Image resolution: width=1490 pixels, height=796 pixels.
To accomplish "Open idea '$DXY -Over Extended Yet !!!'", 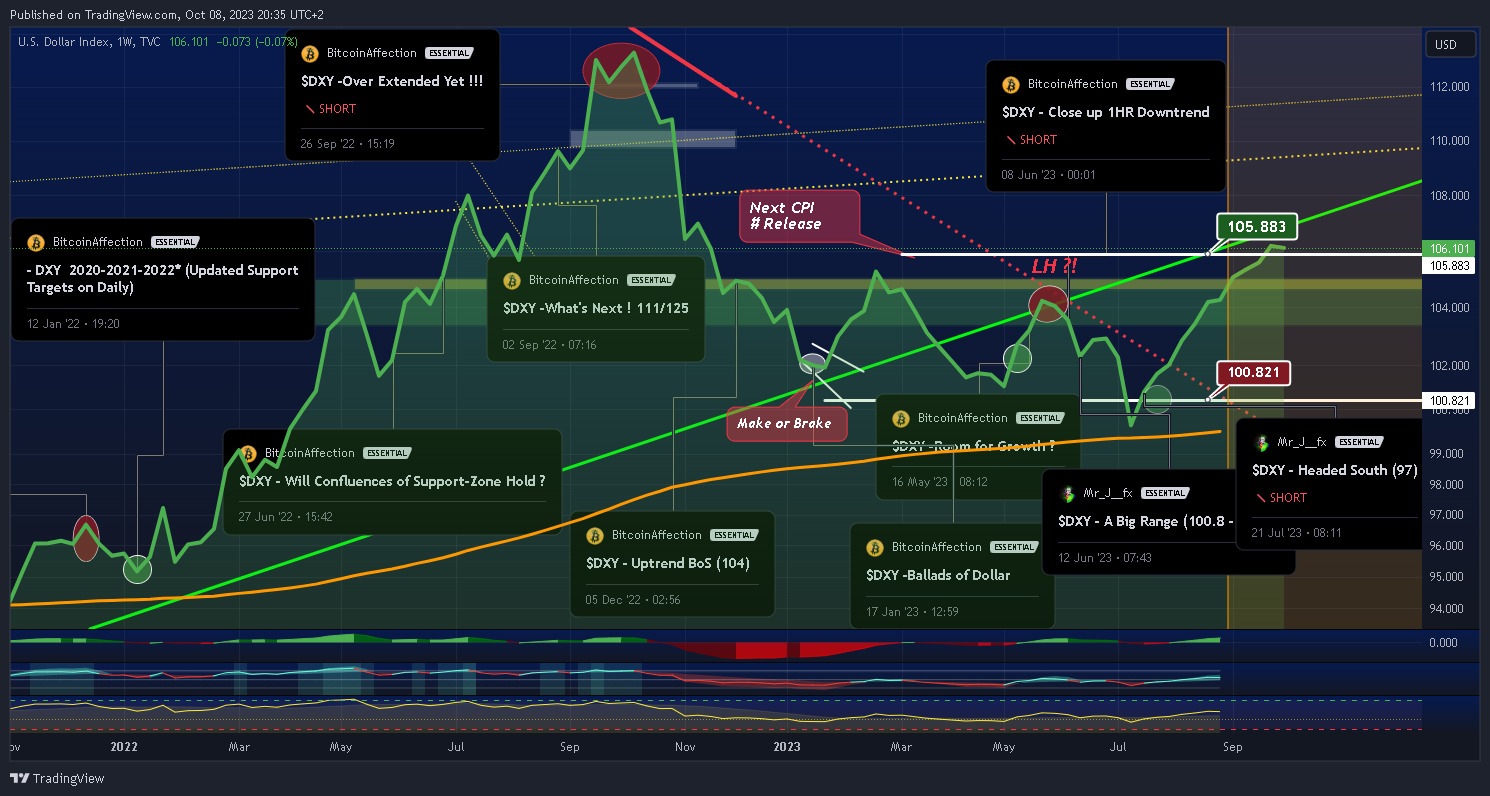I will click(x=391, y=81).
